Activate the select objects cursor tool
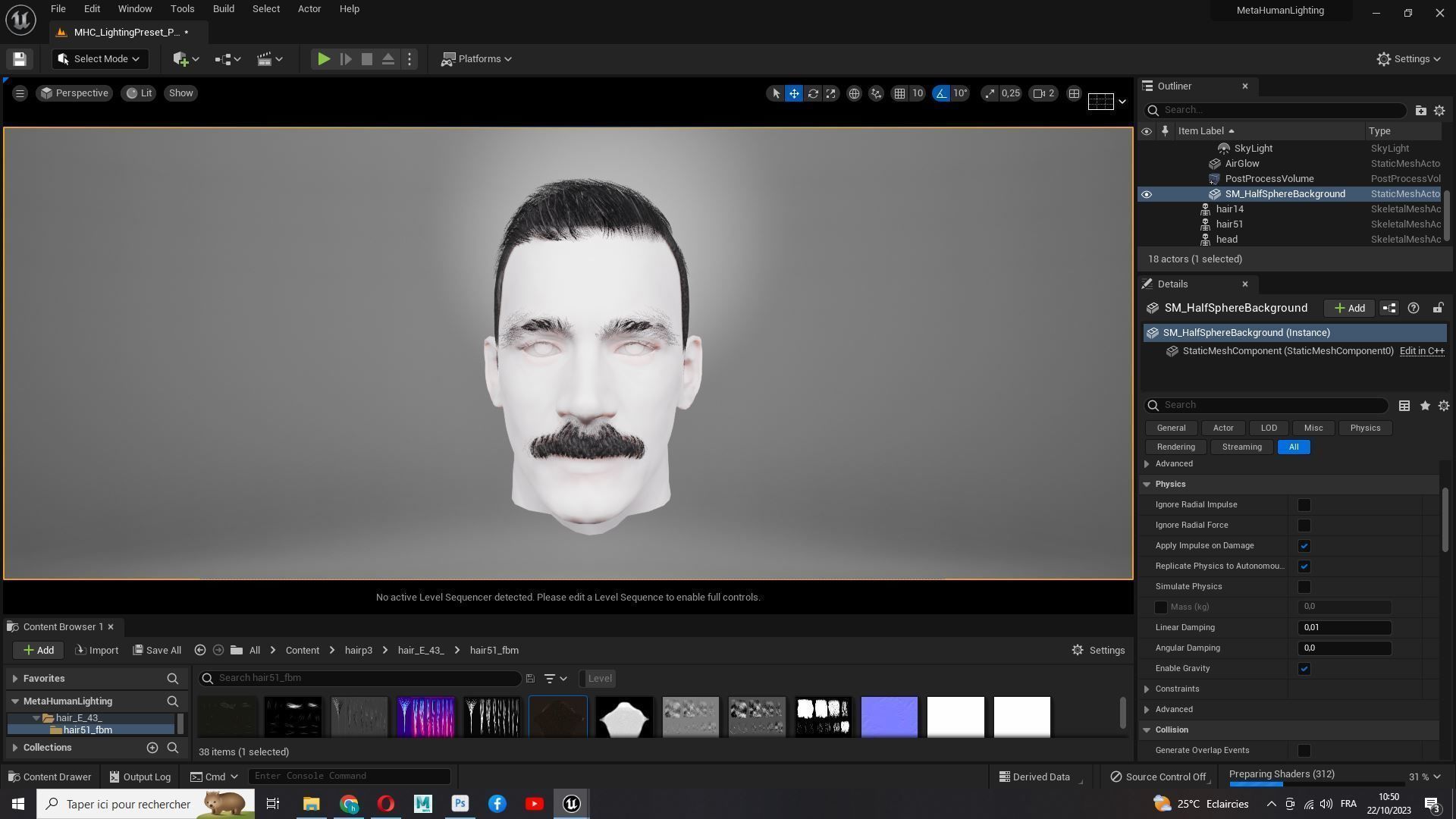 click(775, 93)
